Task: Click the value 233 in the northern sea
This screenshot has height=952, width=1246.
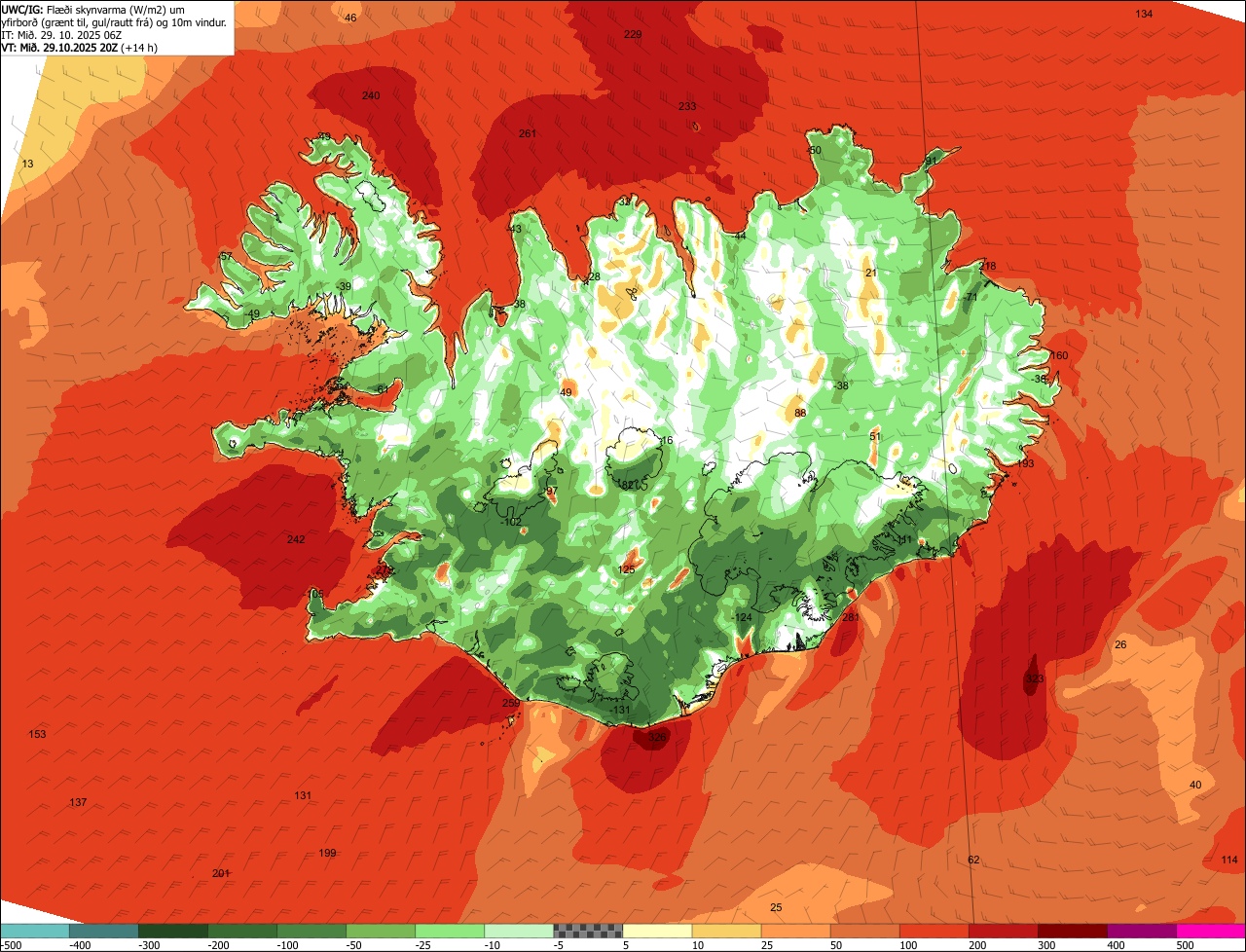Action: (x=687, y=107)
